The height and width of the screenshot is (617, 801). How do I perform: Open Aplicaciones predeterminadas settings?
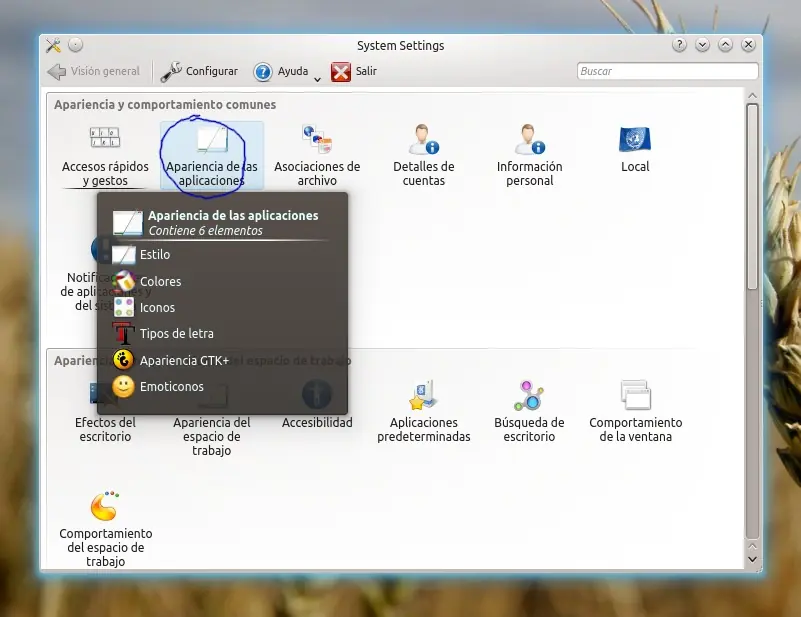[x=423, y=397]
